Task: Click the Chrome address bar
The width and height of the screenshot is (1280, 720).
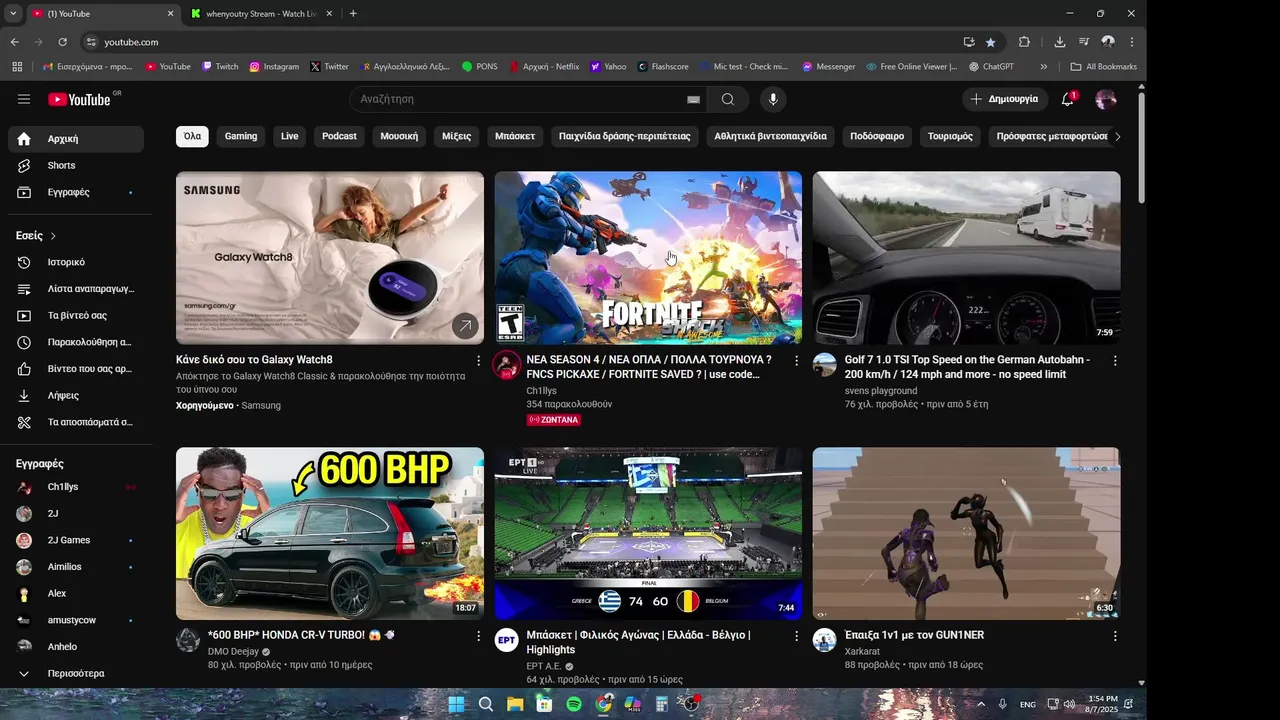Action: click(x=520, y=42)
